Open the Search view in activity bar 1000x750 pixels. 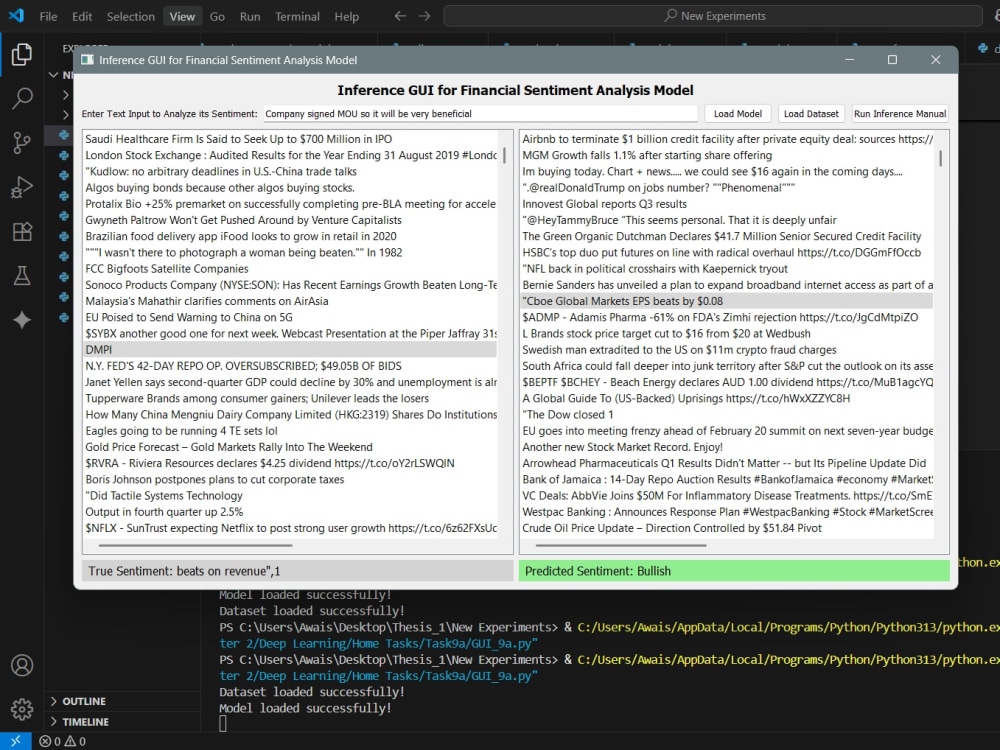point(22,98)
